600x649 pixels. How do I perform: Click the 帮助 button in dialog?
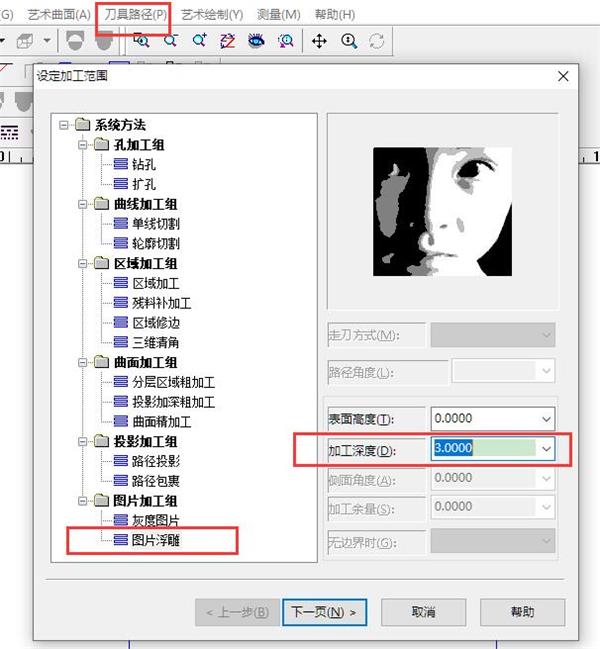[x=522, y=612]
